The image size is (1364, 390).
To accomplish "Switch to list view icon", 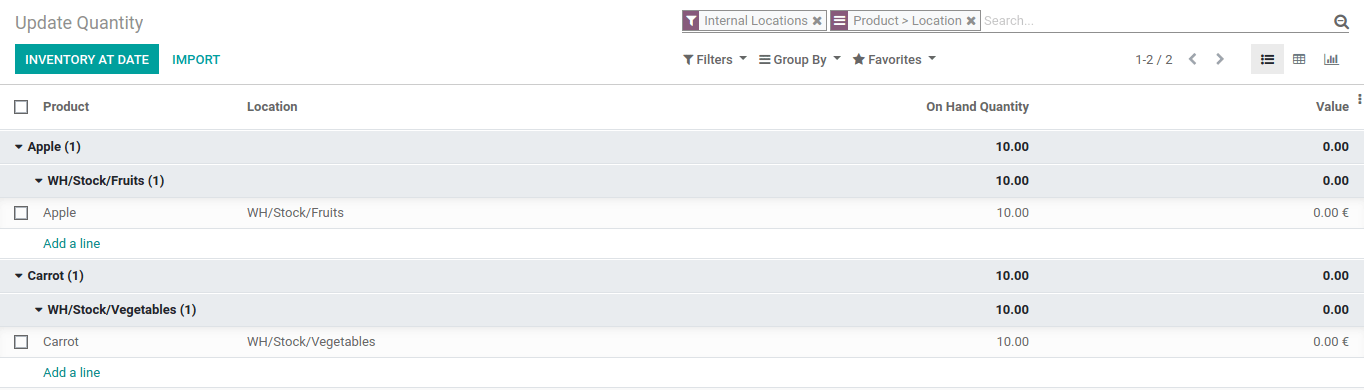I will pyautogui.click(x=1267, y=59).
